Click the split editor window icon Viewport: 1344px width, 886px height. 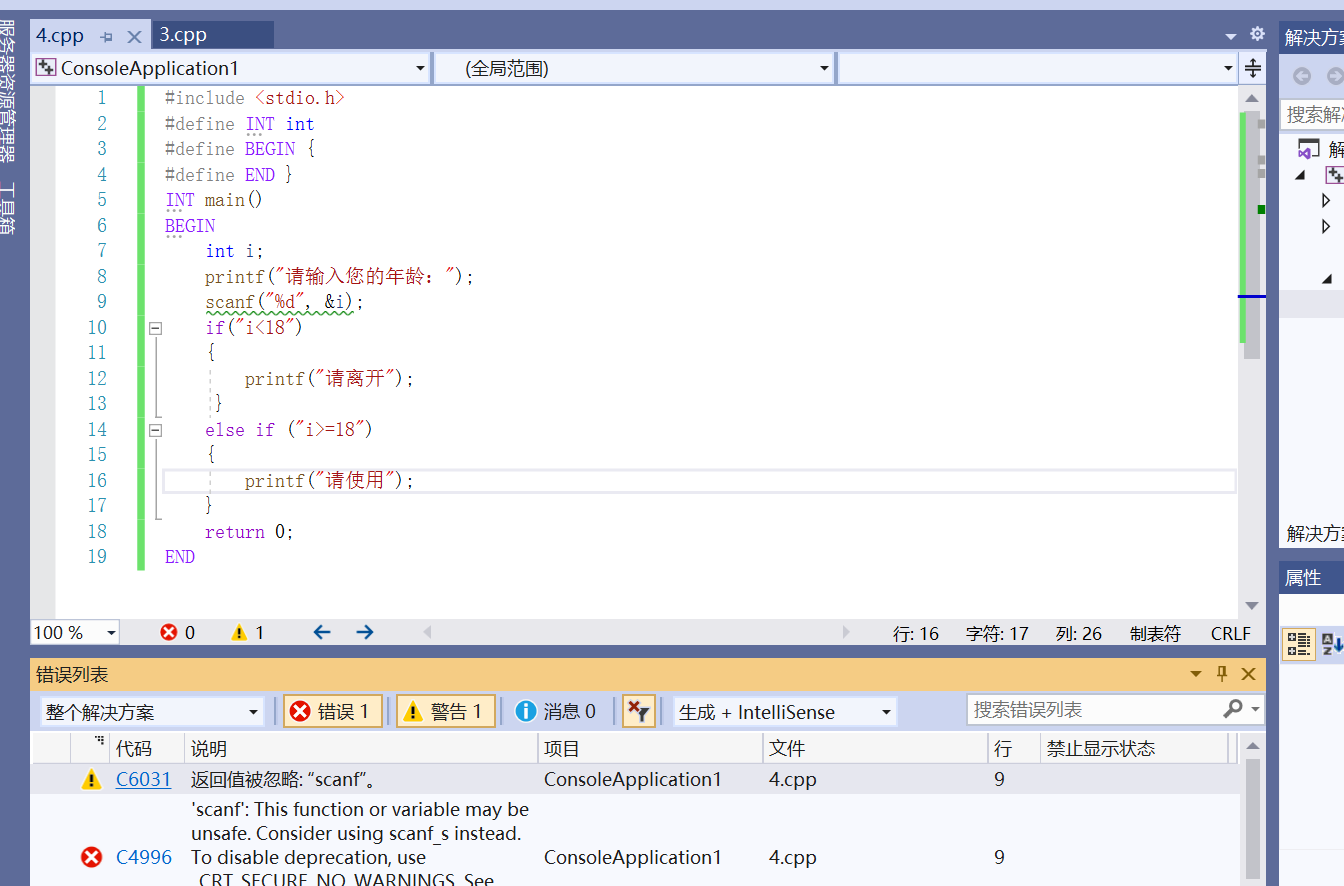[x=1253, y=68]
